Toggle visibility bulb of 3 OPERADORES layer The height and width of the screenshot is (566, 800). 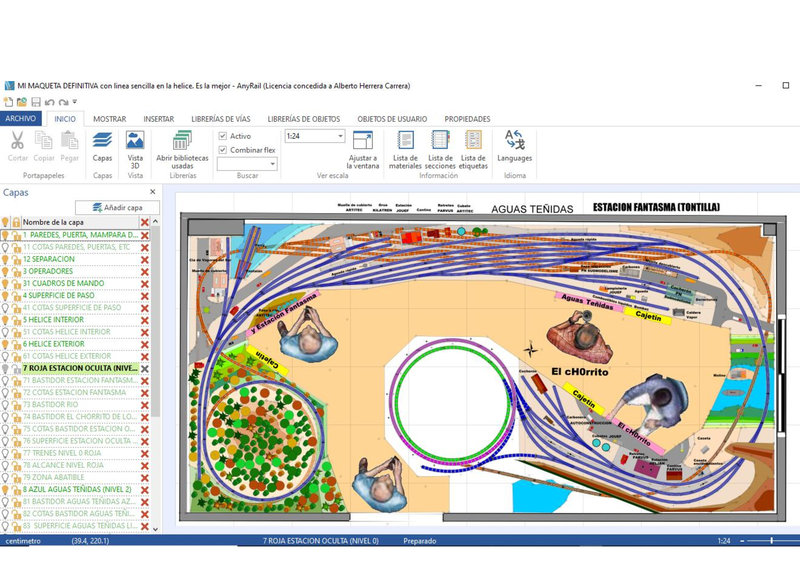(6, 272)
